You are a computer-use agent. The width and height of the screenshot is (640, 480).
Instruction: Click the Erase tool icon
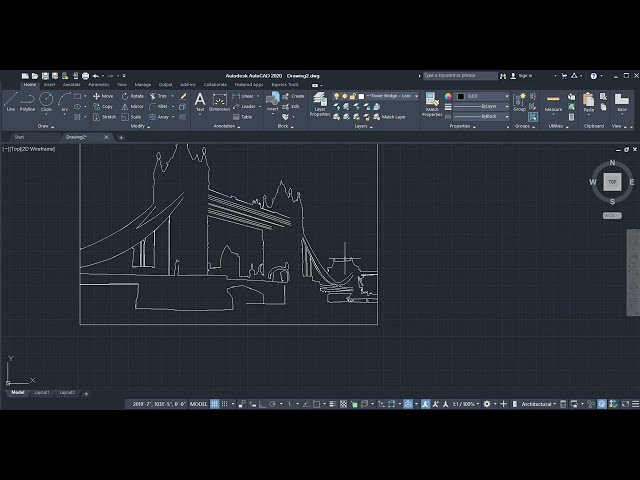[183, 96]
